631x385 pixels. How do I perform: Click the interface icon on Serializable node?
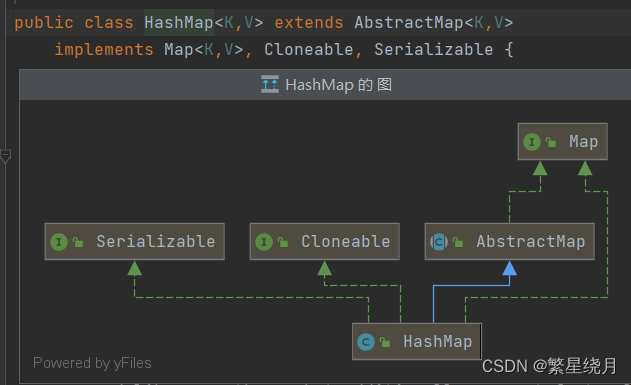pos(59,242)
